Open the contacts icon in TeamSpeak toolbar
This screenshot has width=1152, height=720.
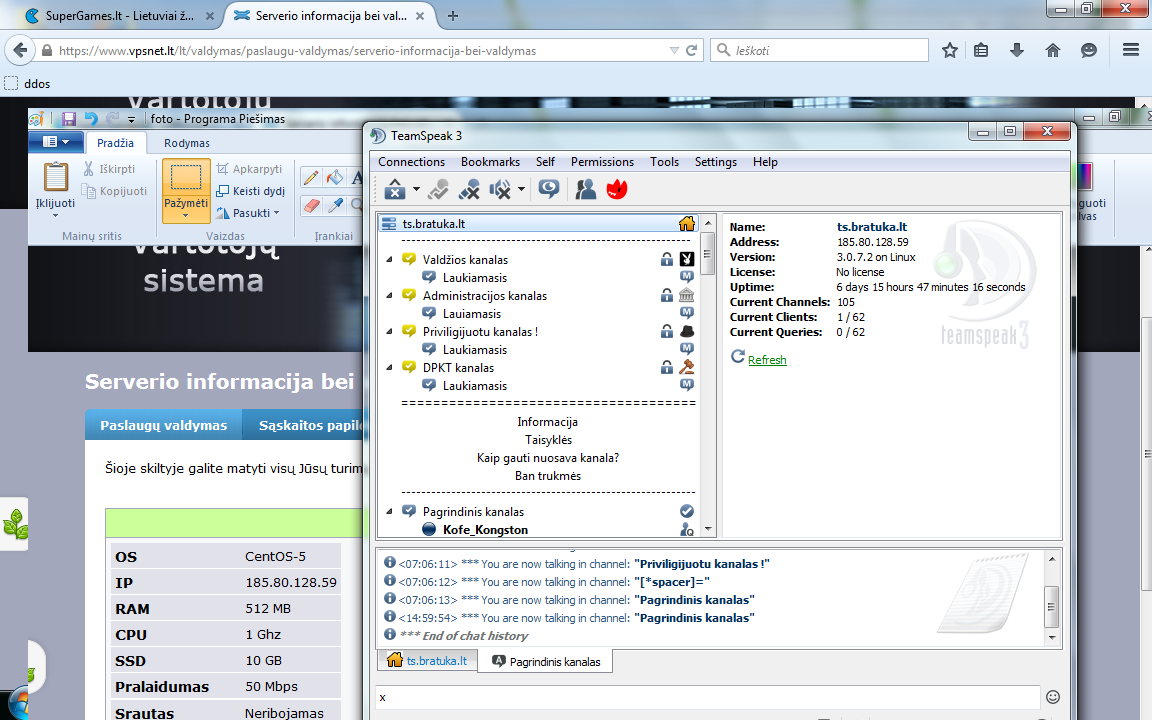586,190
